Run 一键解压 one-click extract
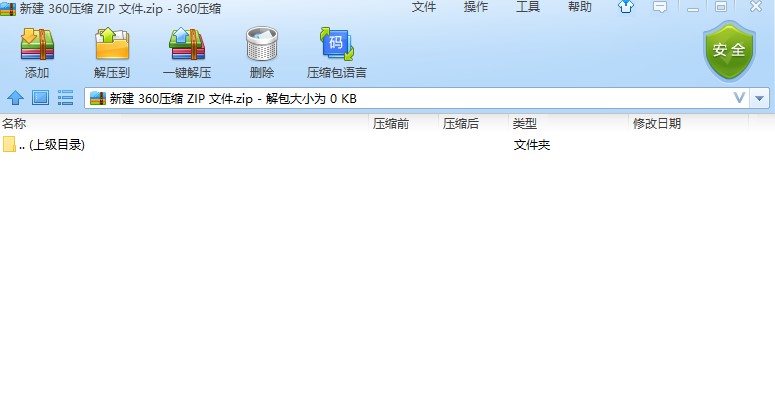This screenshot has height=415, width=775. click(187, 44)
